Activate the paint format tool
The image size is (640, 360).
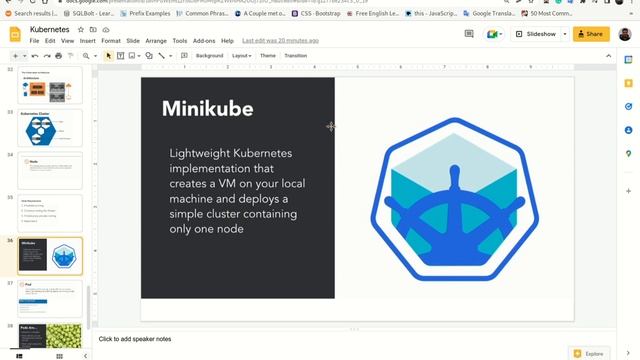pos(70,56)
